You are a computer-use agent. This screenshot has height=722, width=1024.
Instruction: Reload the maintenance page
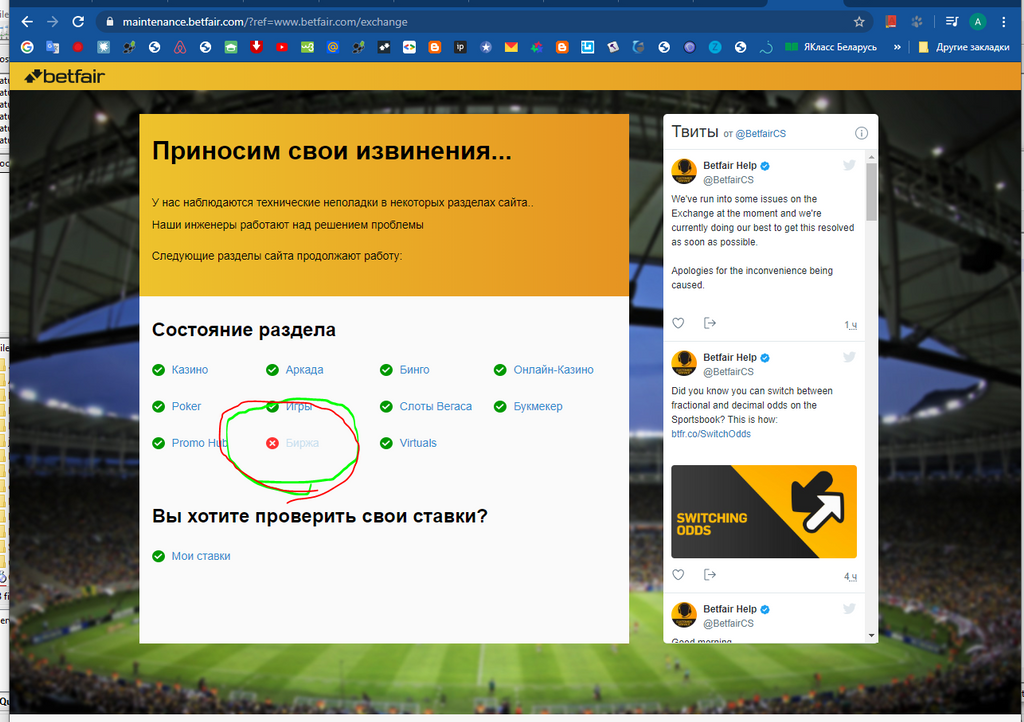(77, 20)
